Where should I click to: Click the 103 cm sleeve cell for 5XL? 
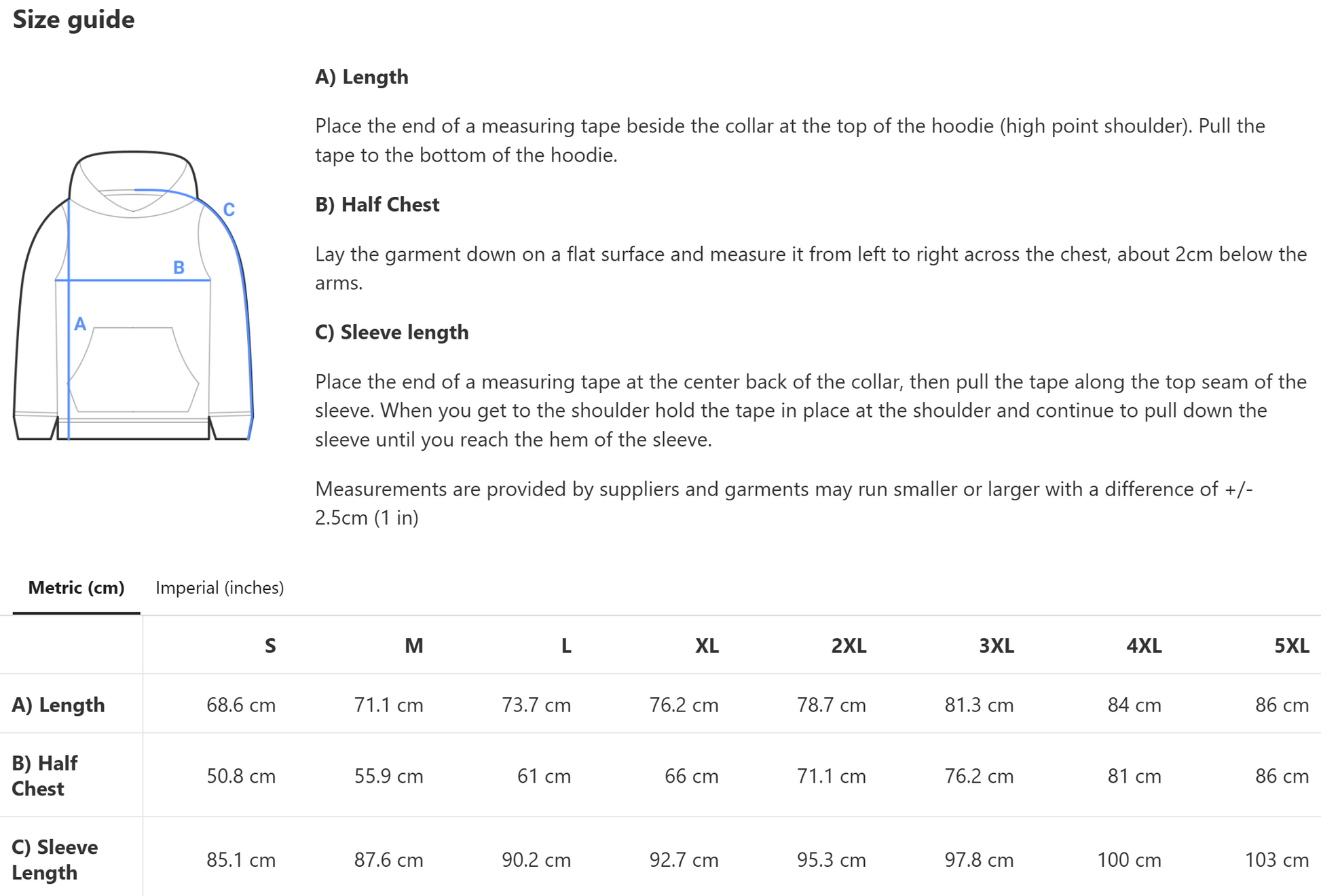(x=1276, y=860)
